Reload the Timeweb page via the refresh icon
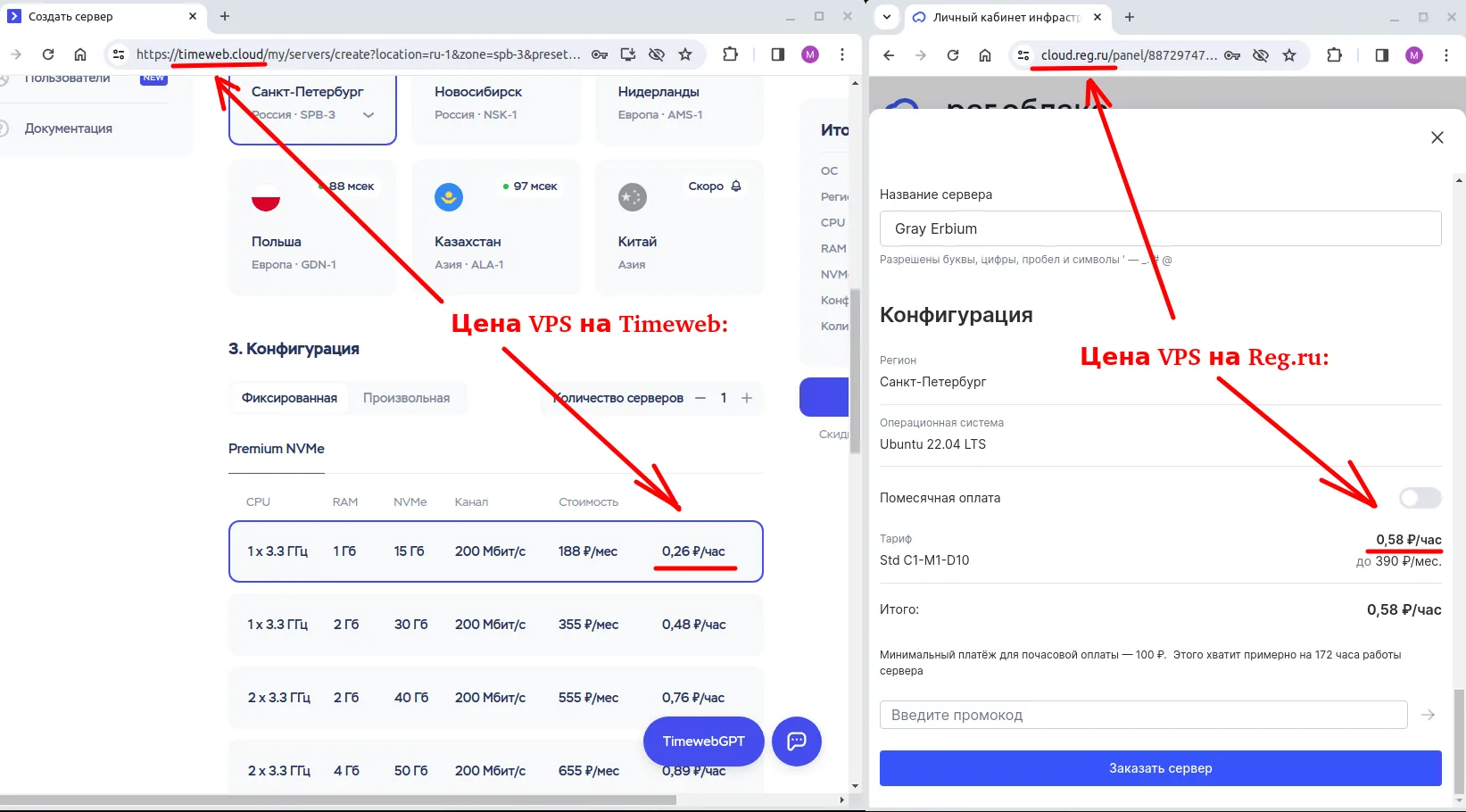The height and width of the screenshot is (812, 1466). 48,54
